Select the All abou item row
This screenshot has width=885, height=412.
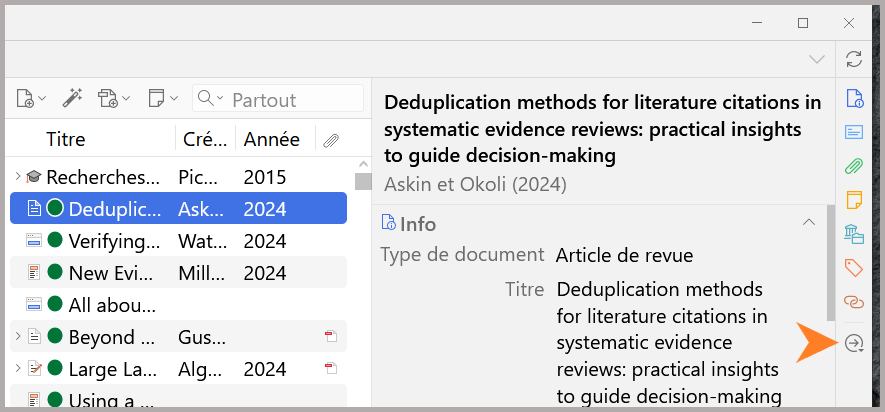(x=178, y=305)
